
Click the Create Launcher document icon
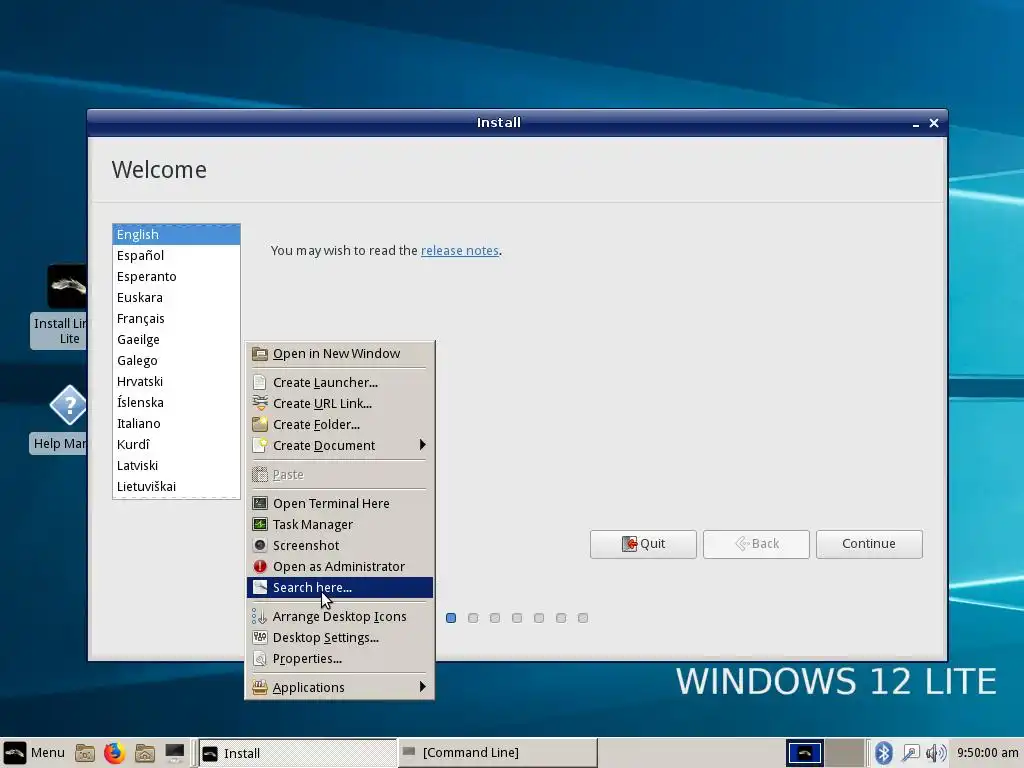click(260, 383)
